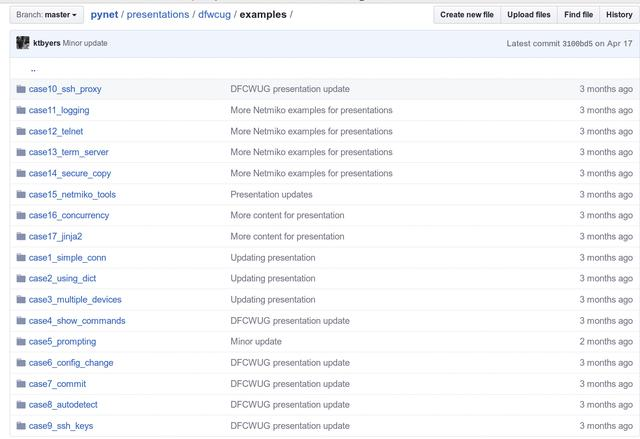This screenshot has width=640, height=439.
Task: Open dfwcug breadcrumb link
Action: coord(214,15)
